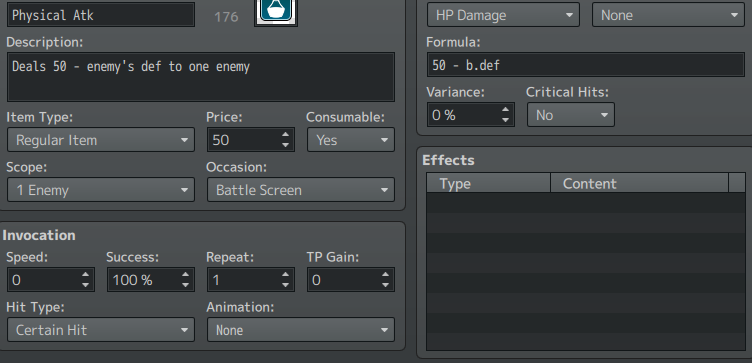Screen dimensions: 752x363
Task: Click the item icon thumbnail
Action: 276,12
